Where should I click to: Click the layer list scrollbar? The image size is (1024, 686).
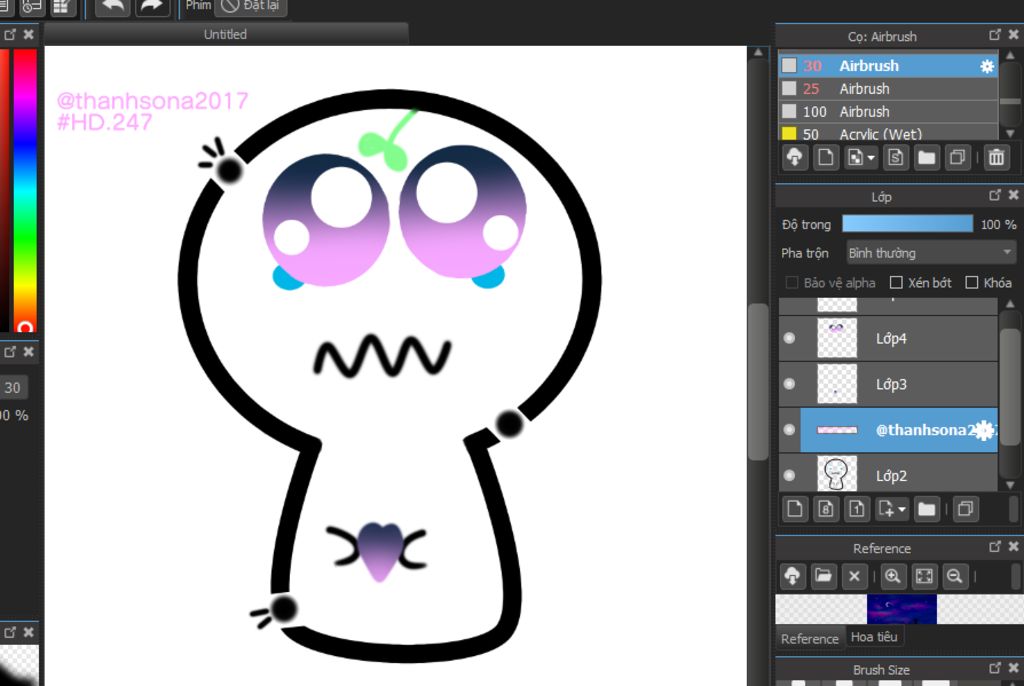pos(1010,385)
